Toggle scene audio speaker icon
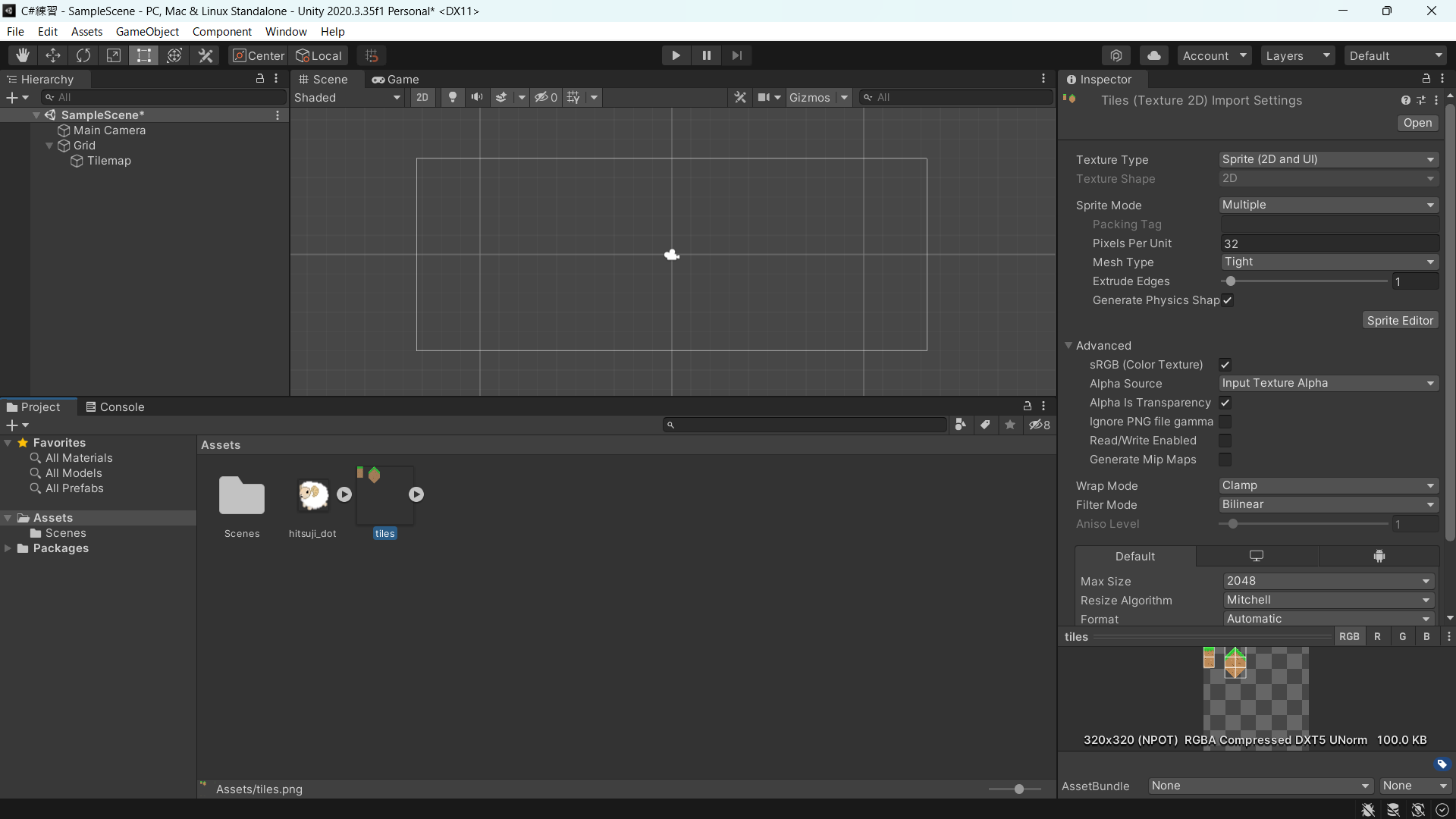 point(477,97)
